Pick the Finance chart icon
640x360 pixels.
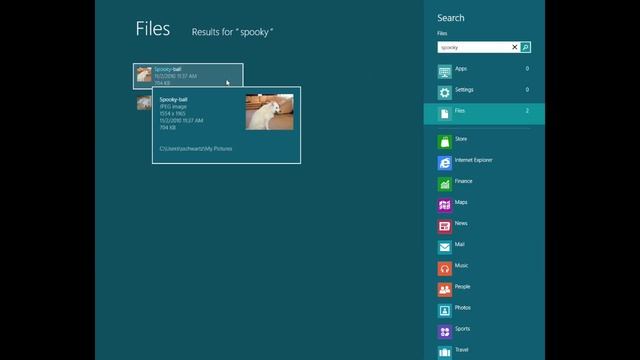[444, 184]
